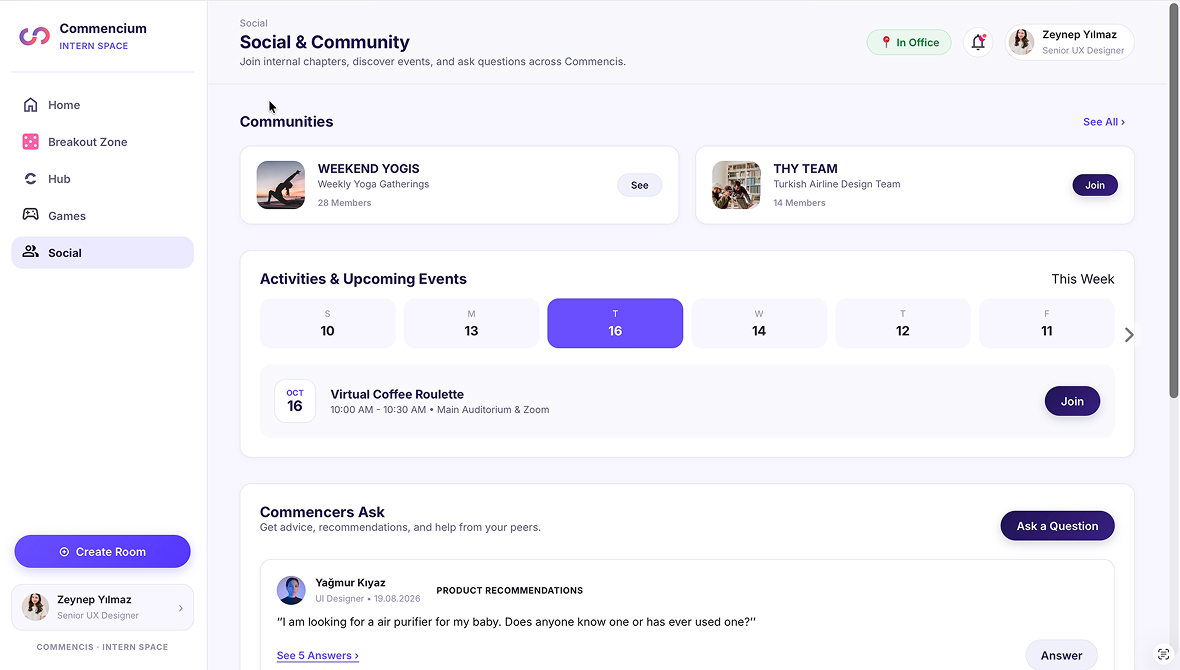Click Yağmur Kıyaz avatar

tap(291, 590)
